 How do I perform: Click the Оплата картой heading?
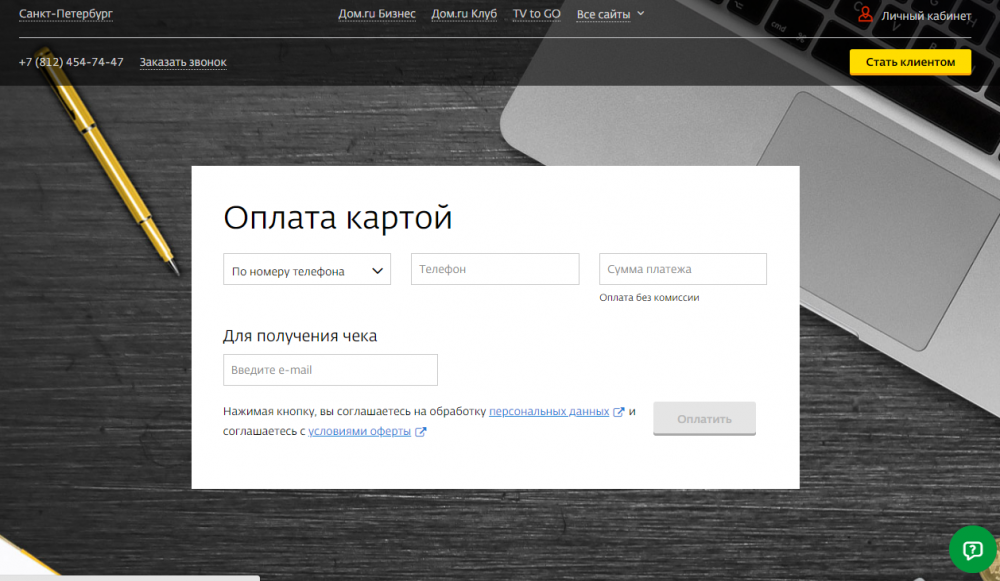337,217
